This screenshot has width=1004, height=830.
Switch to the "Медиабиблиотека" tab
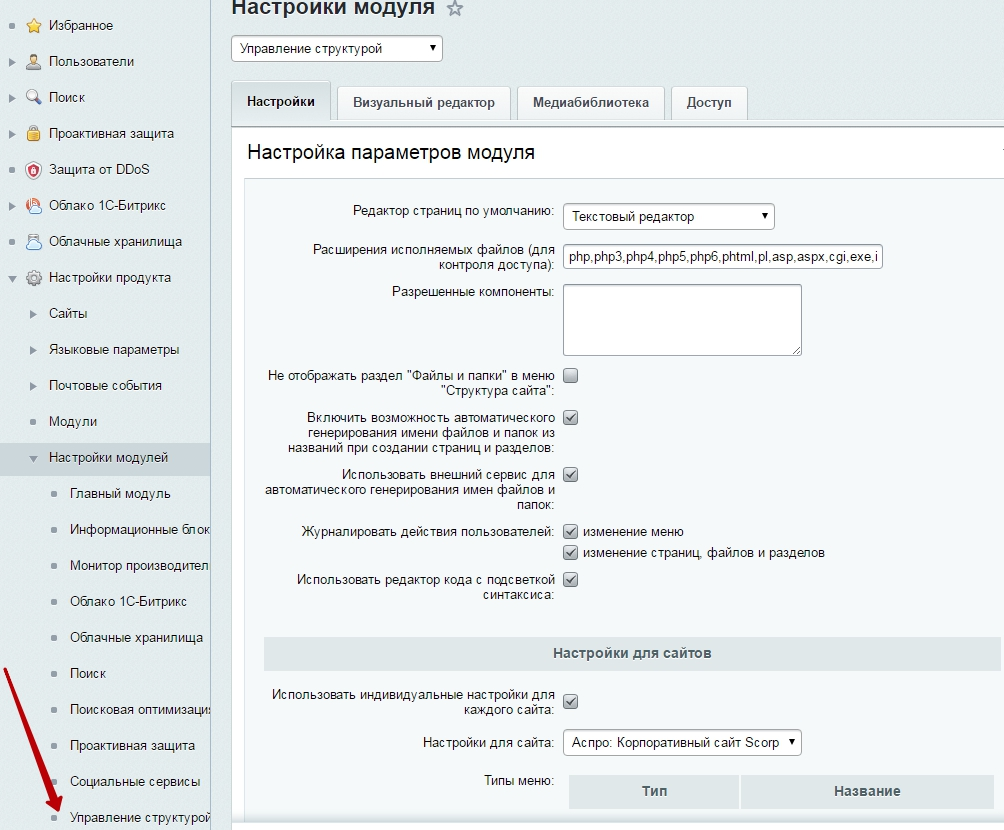coord(590,102)
